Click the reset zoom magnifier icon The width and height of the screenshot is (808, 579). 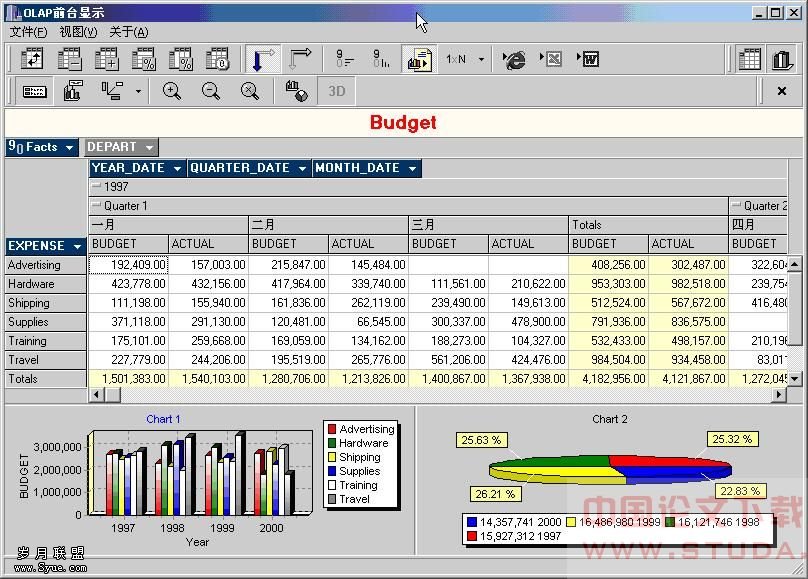click(250, 91)
